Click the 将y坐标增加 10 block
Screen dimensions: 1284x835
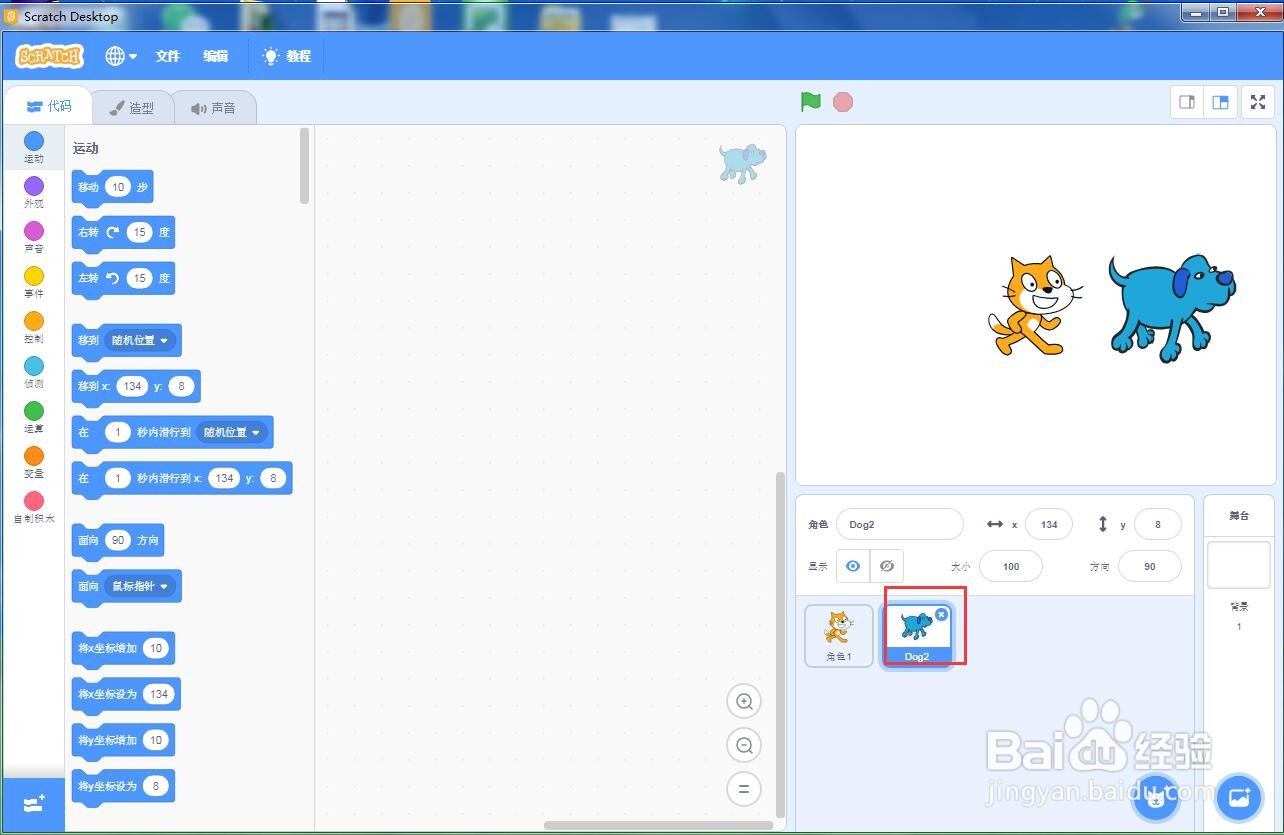point(123,740)
